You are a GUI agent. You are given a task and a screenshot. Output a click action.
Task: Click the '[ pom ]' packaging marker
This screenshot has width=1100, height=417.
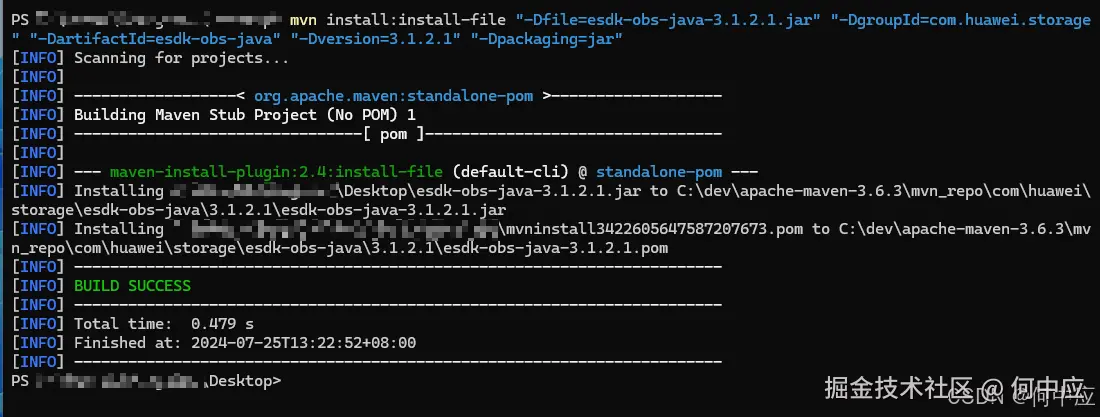coord(394,134)
